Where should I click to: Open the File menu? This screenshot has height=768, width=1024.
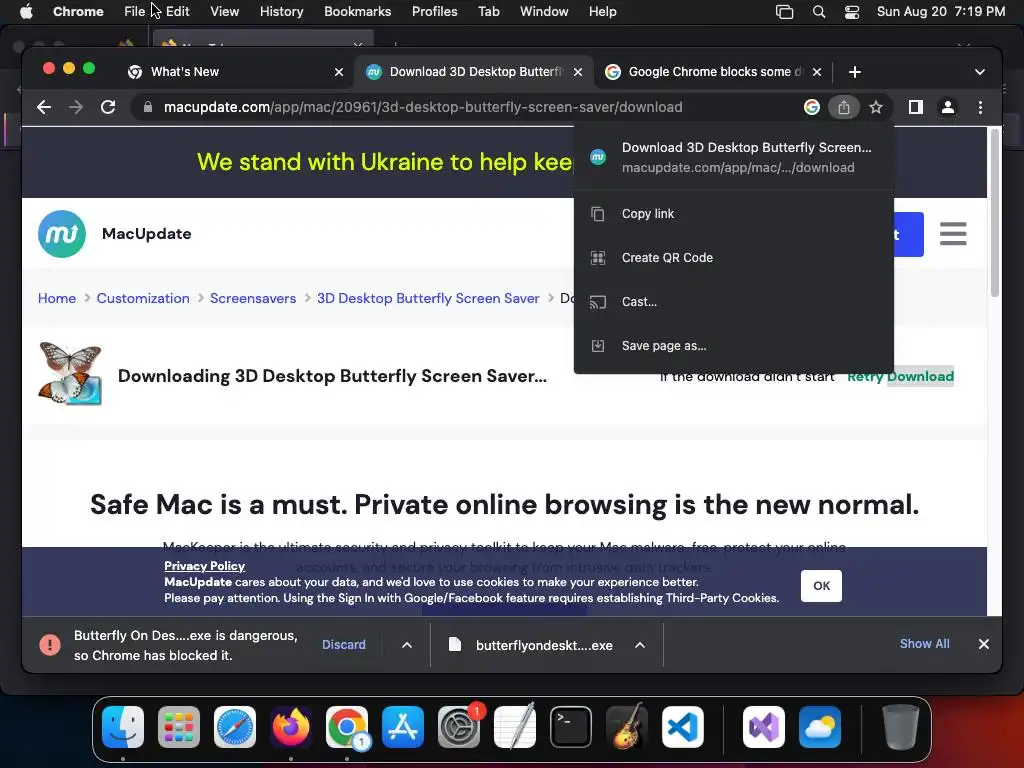tap(135, 12)
